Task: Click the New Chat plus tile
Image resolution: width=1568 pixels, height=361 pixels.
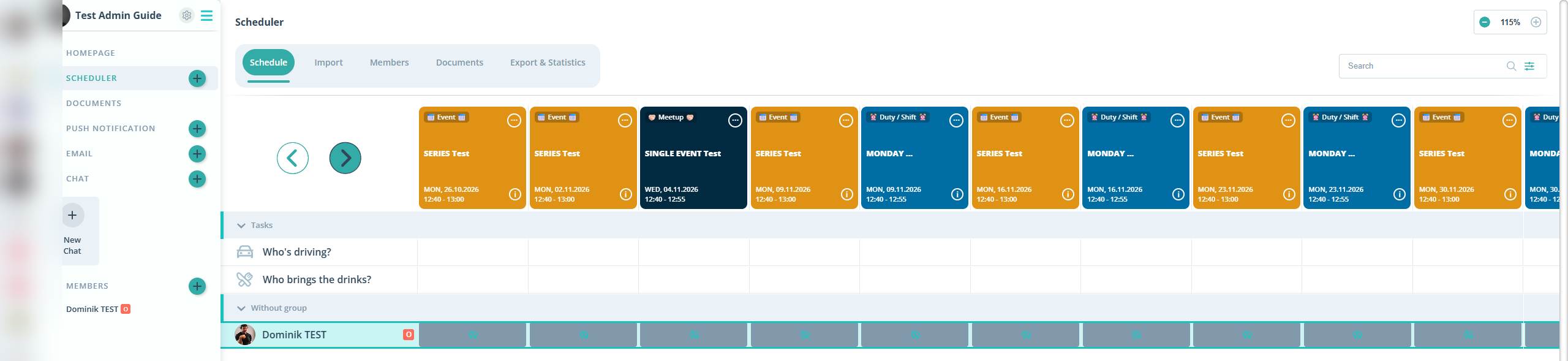Action: click(72, 215)
